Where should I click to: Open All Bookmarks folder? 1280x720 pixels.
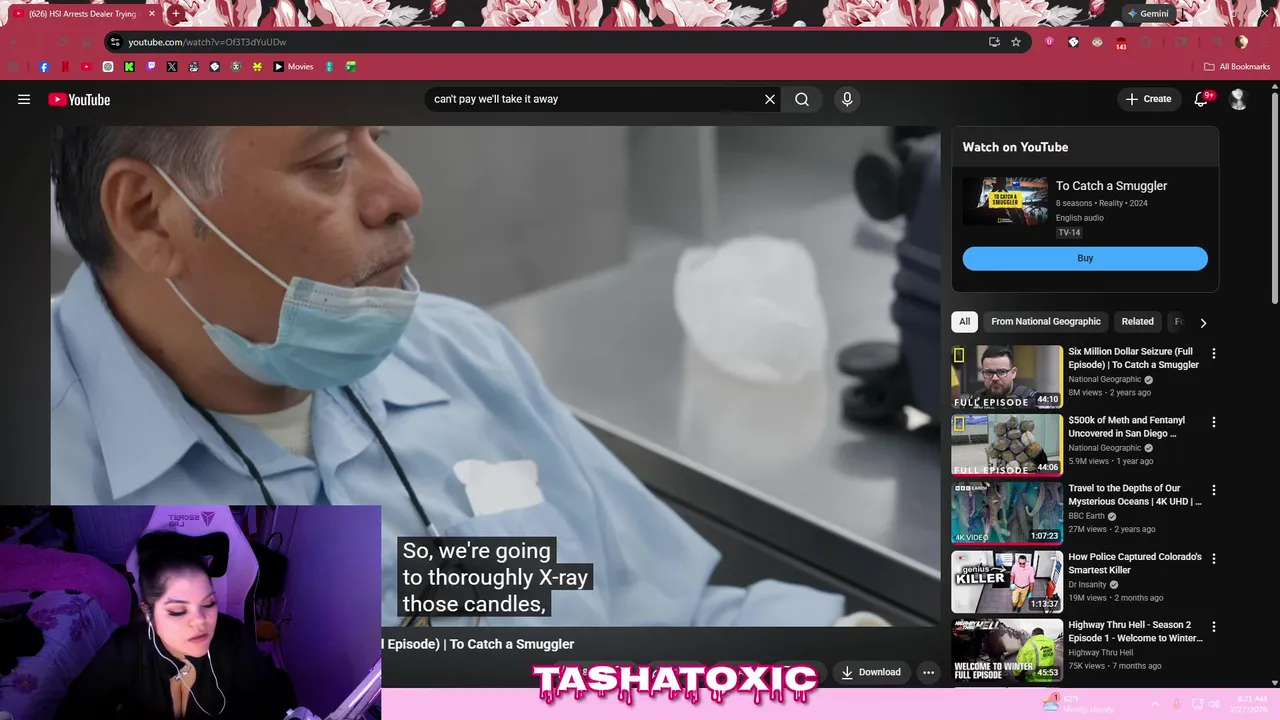pyautogui.click(x=1237, y=67)
